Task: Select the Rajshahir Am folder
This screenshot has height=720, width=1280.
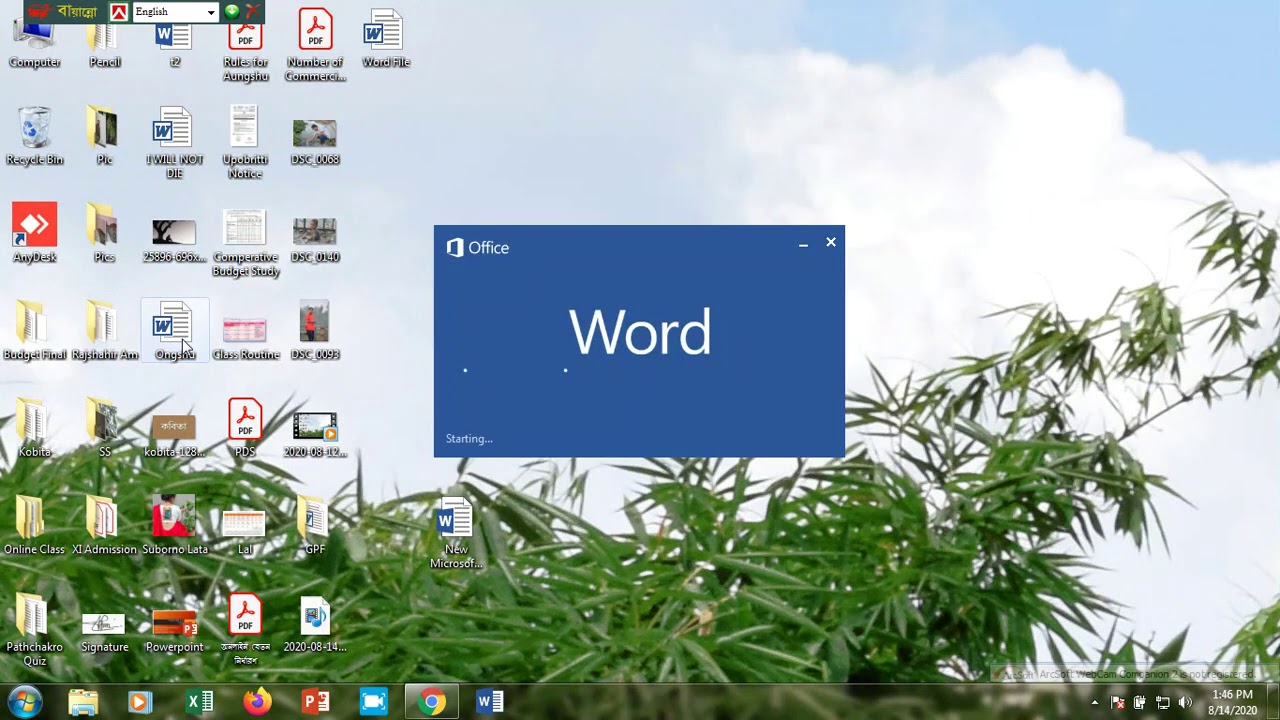Action: coord(104,330)
